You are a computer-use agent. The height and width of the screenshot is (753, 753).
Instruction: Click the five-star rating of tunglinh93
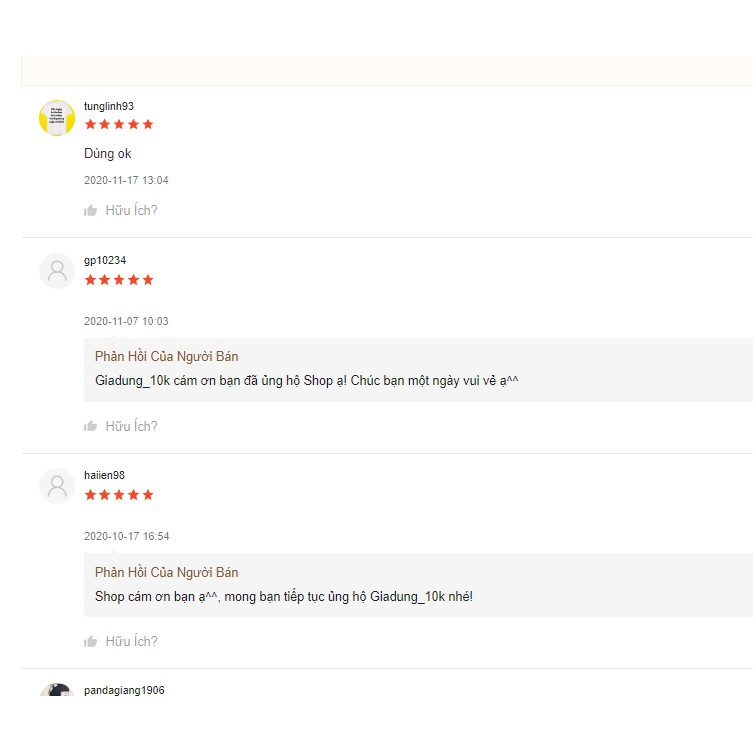point(119,125)
